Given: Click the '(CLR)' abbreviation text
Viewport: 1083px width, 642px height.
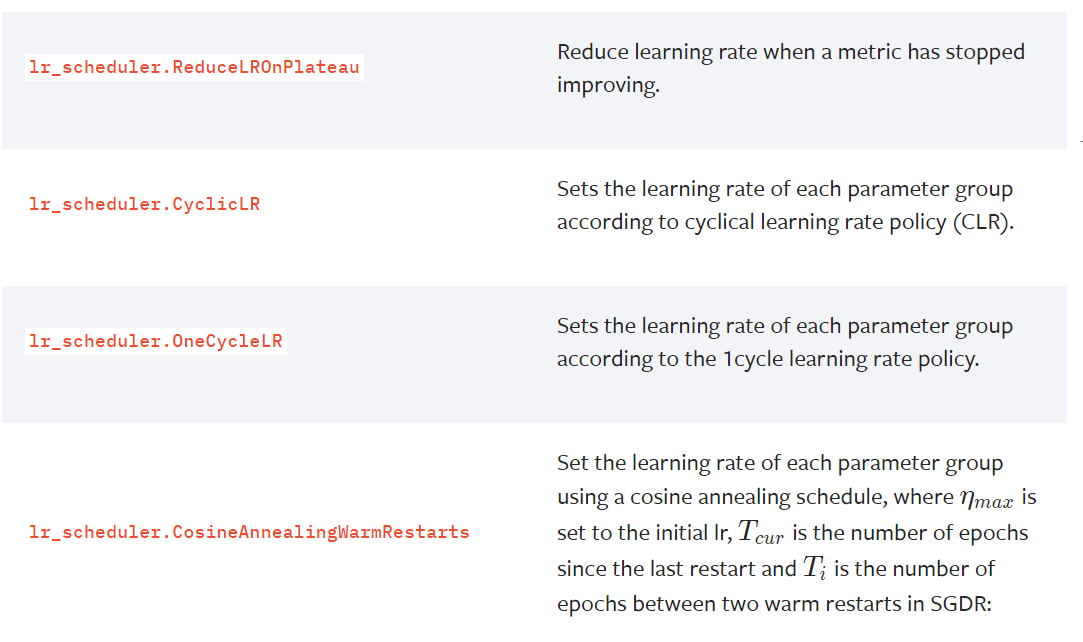Looking at the screenshot, I should click(983, 222).
